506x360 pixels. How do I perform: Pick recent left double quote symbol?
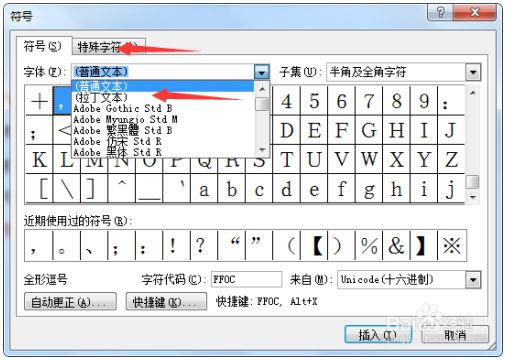[231, 246]
